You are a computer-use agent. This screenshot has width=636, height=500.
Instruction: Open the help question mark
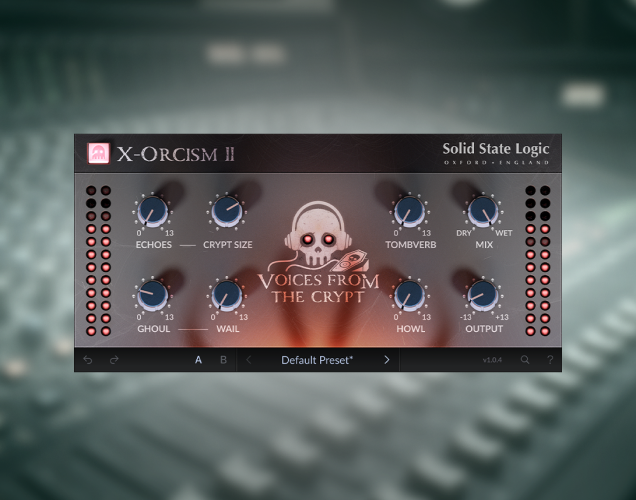coord(550,360)
